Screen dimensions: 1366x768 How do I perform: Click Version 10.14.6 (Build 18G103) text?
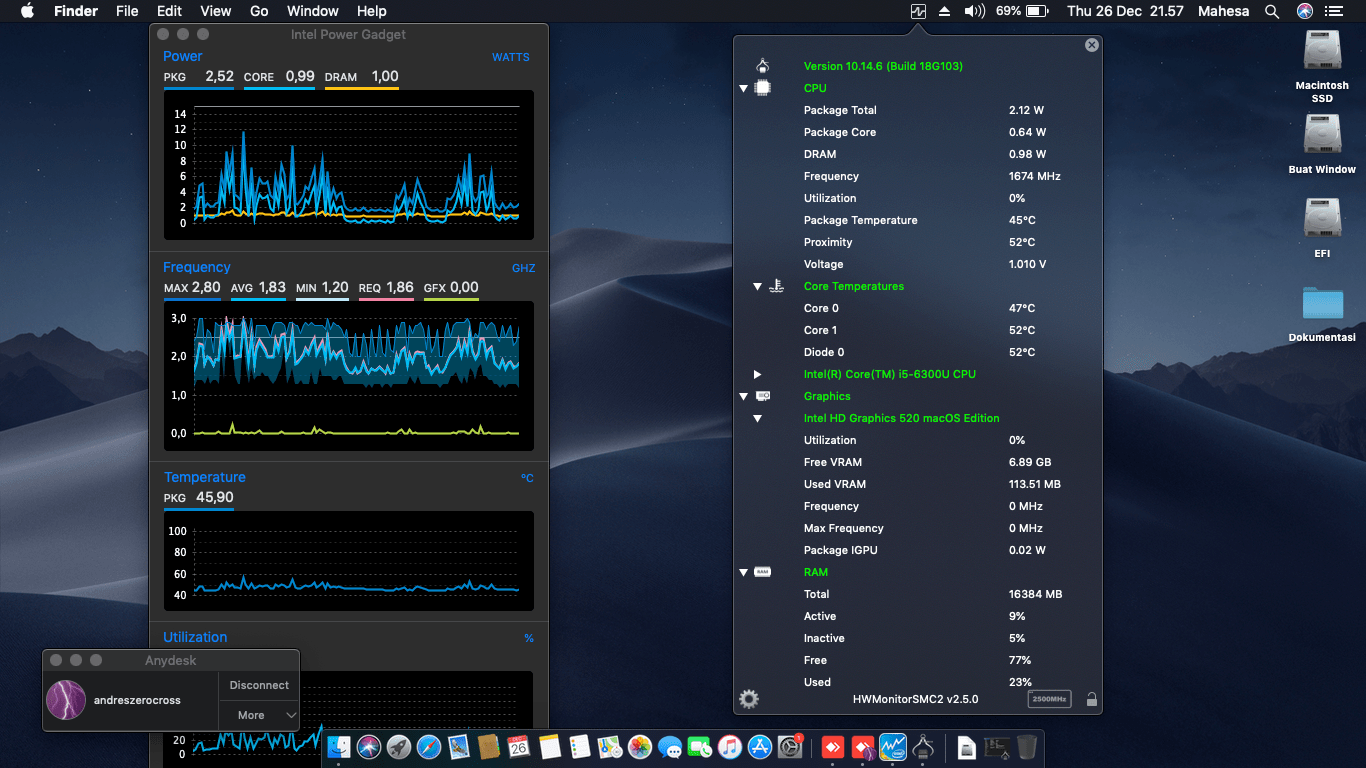point(883,66)
